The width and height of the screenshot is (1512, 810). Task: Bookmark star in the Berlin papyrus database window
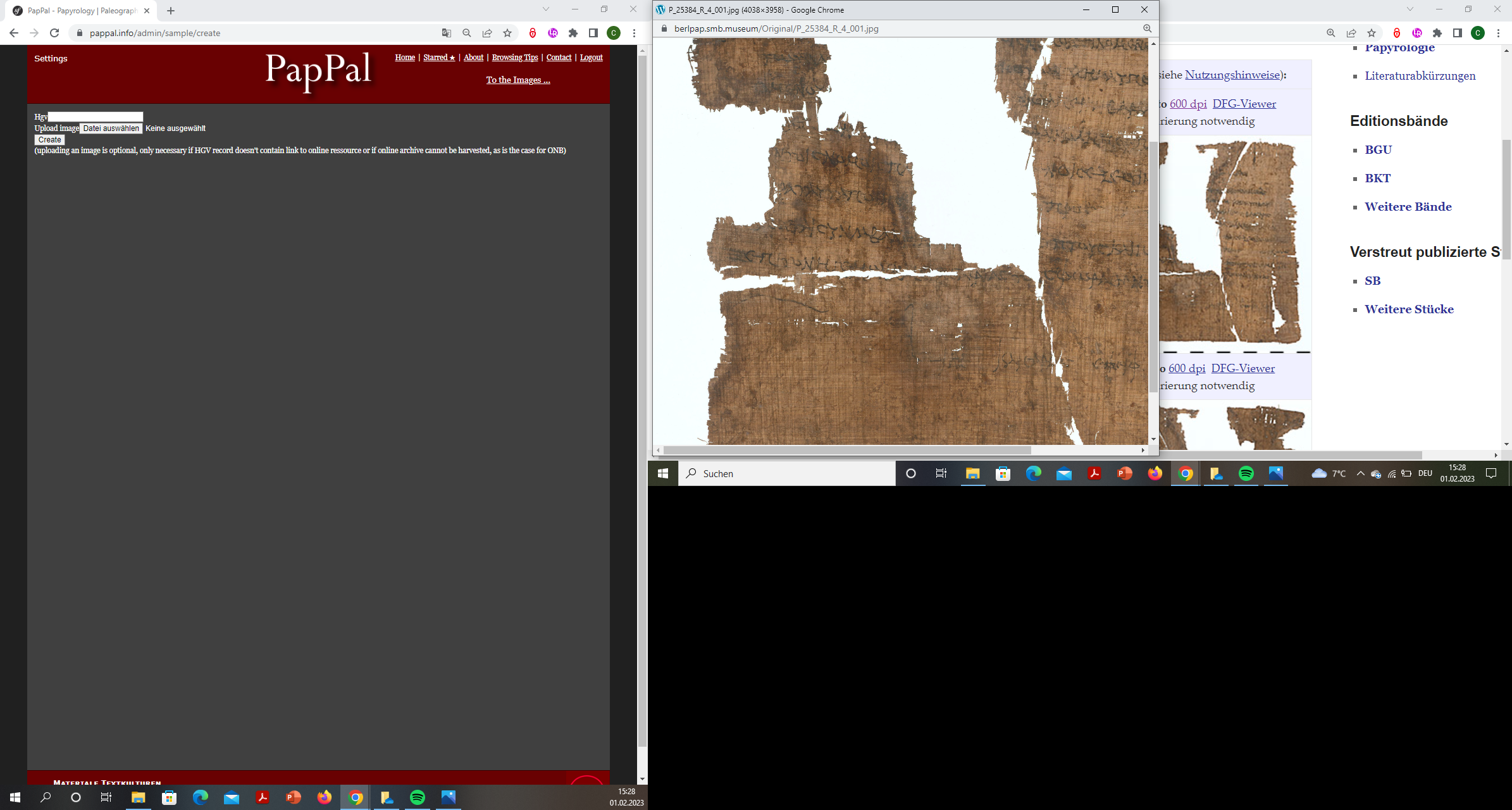tap(1372, 33)
